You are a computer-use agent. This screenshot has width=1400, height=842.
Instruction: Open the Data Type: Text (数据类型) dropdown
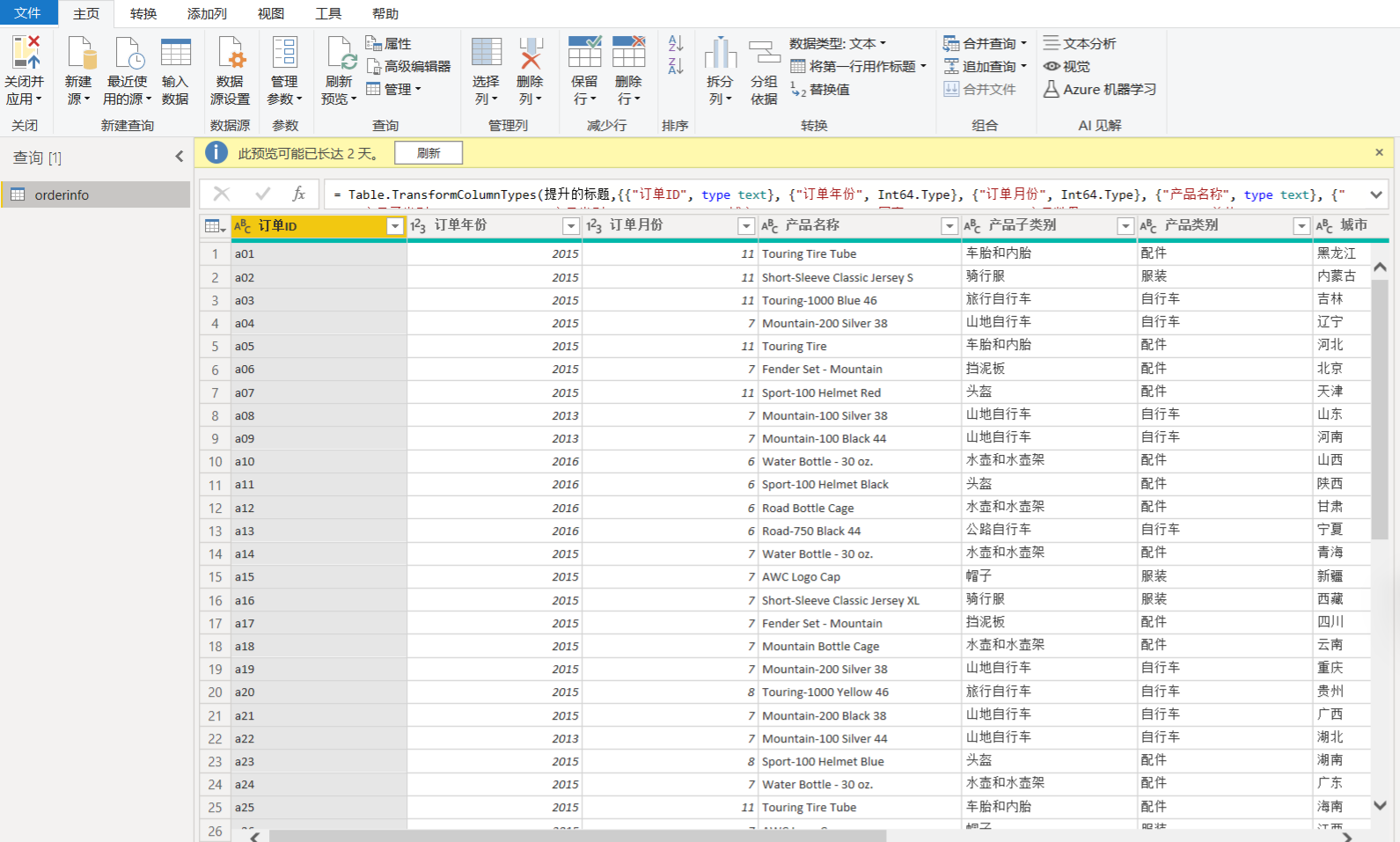pyautogui.click(x=838, y=43)
